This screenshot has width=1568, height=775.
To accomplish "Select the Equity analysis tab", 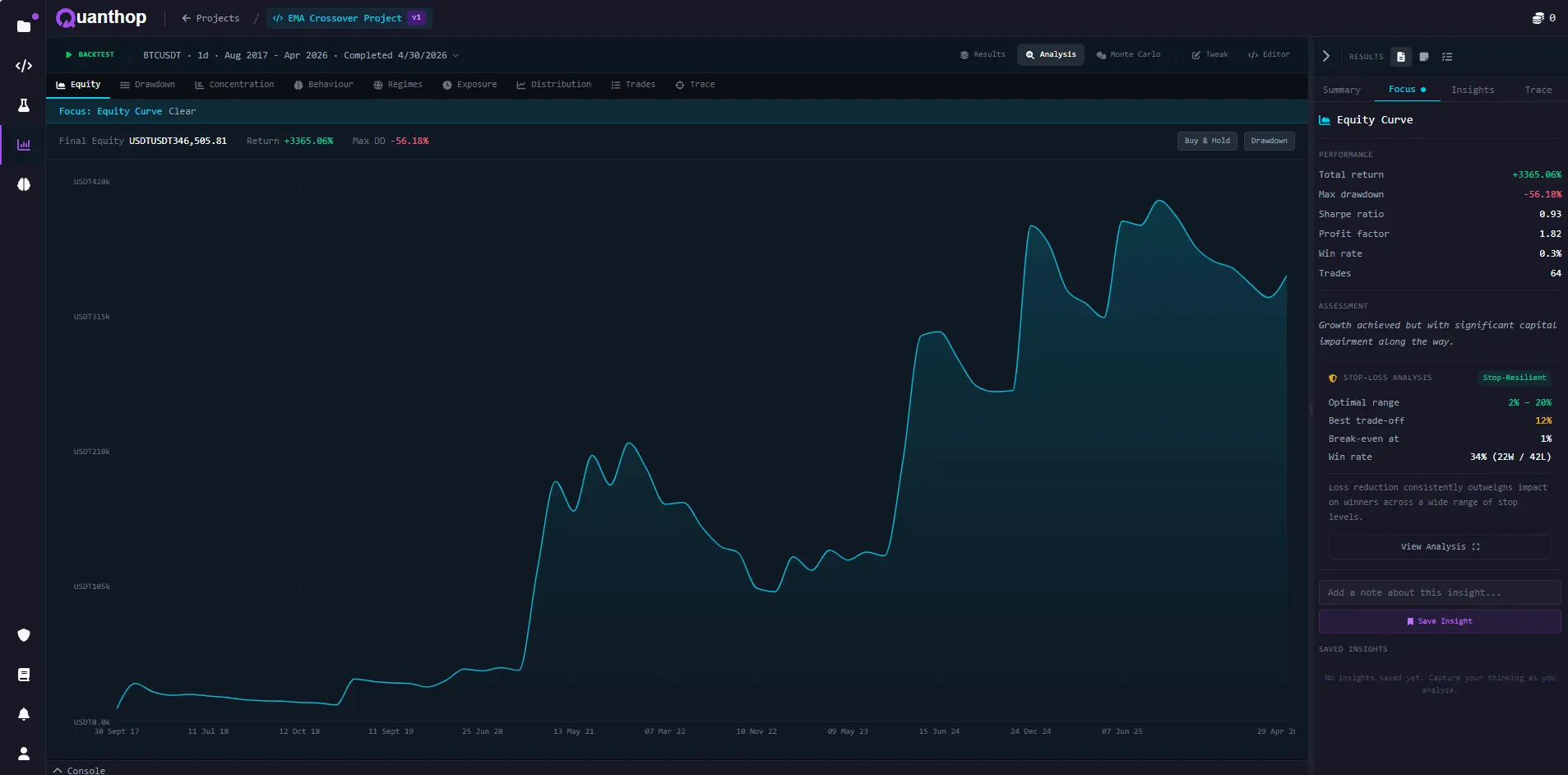I will (78, 85).
